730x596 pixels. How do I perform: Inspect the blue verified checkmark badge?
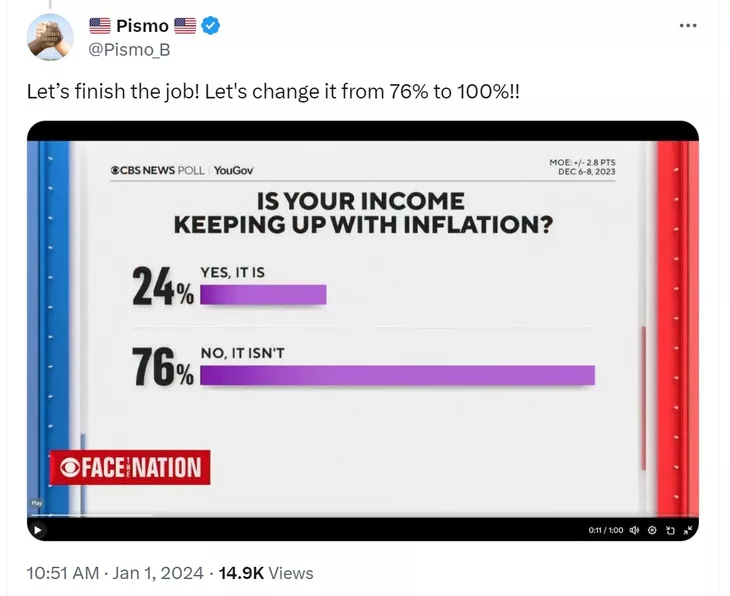[x=210, y=26]
